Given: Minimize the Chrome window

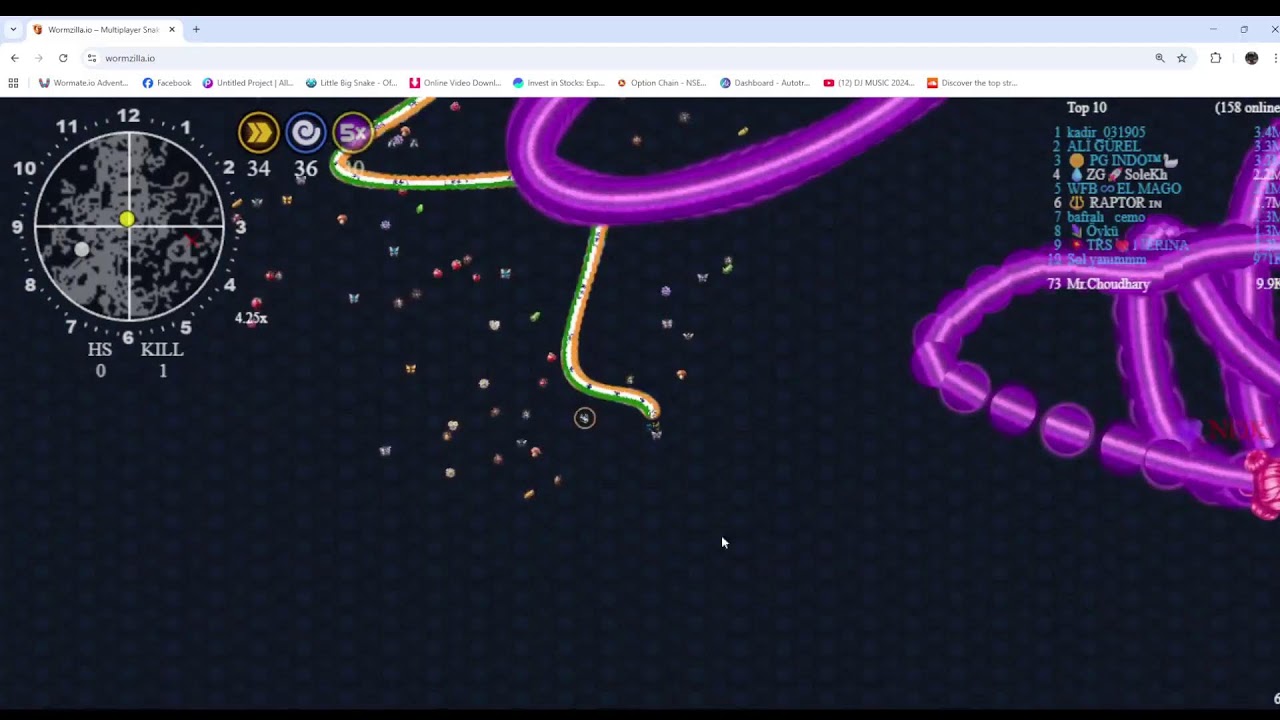Looking at the screenshot, I should click(1213, 29).
